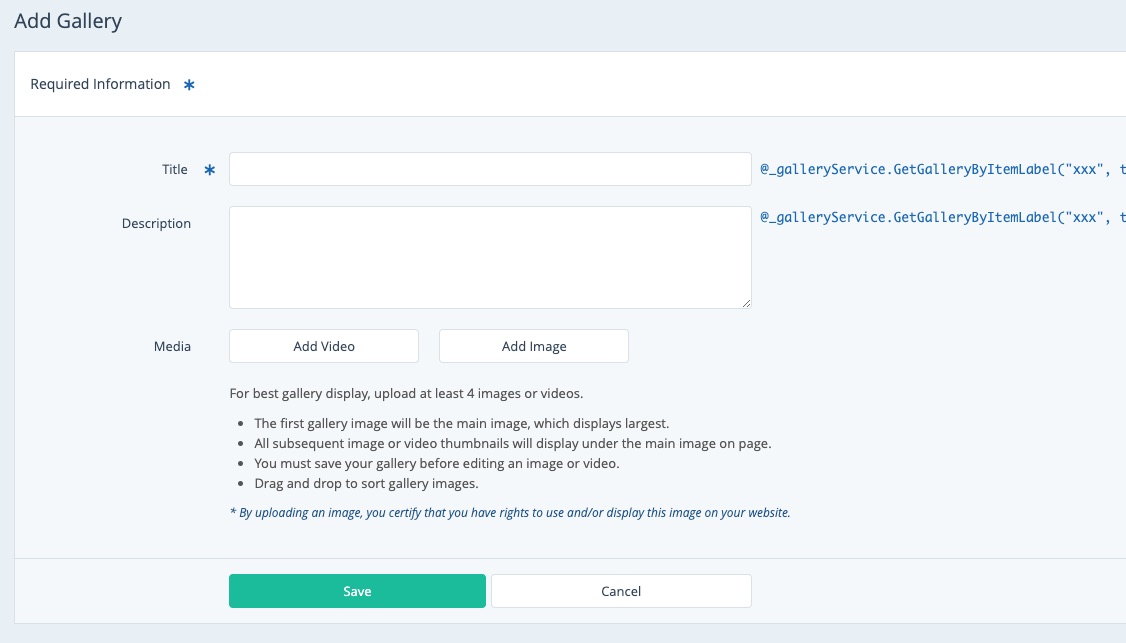The height and width of the screenshot is (643, 1126).
Task: Click the Media label
Action: [x=172, y=347]
